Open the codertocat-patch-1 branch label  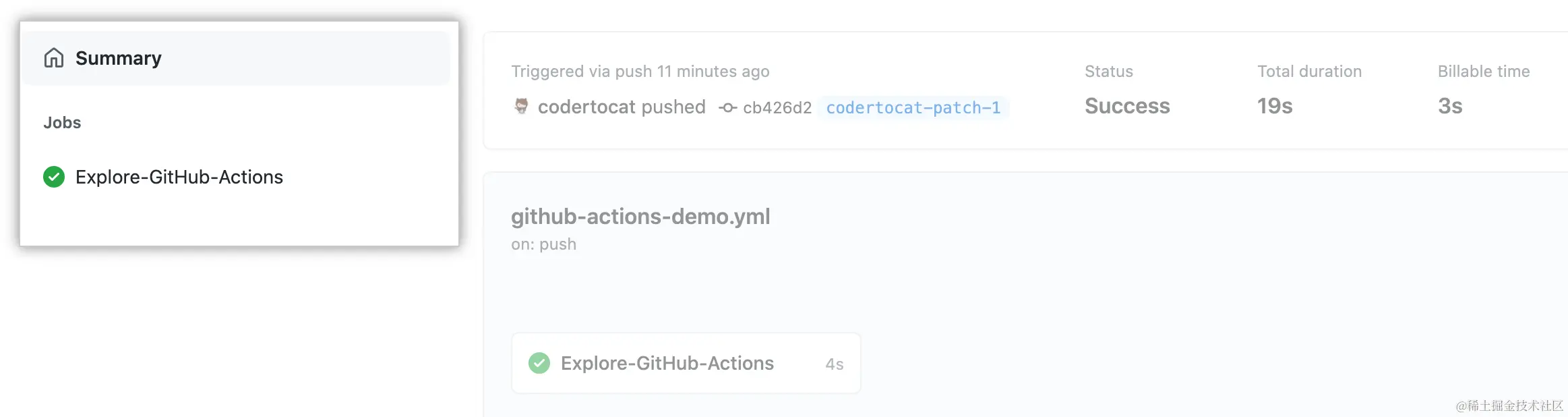(913, 107)
